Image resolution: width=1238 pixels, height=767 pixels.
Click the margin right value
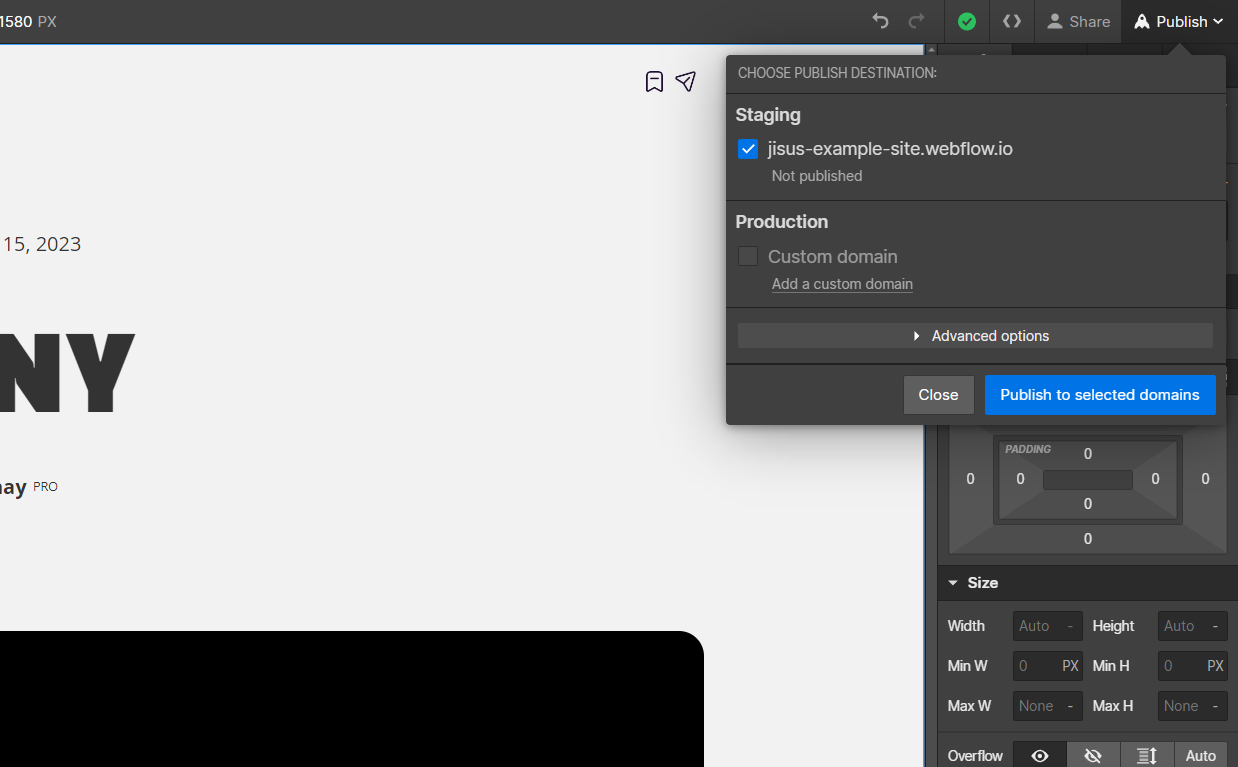pyautogui.click(x=1205, y=479)
